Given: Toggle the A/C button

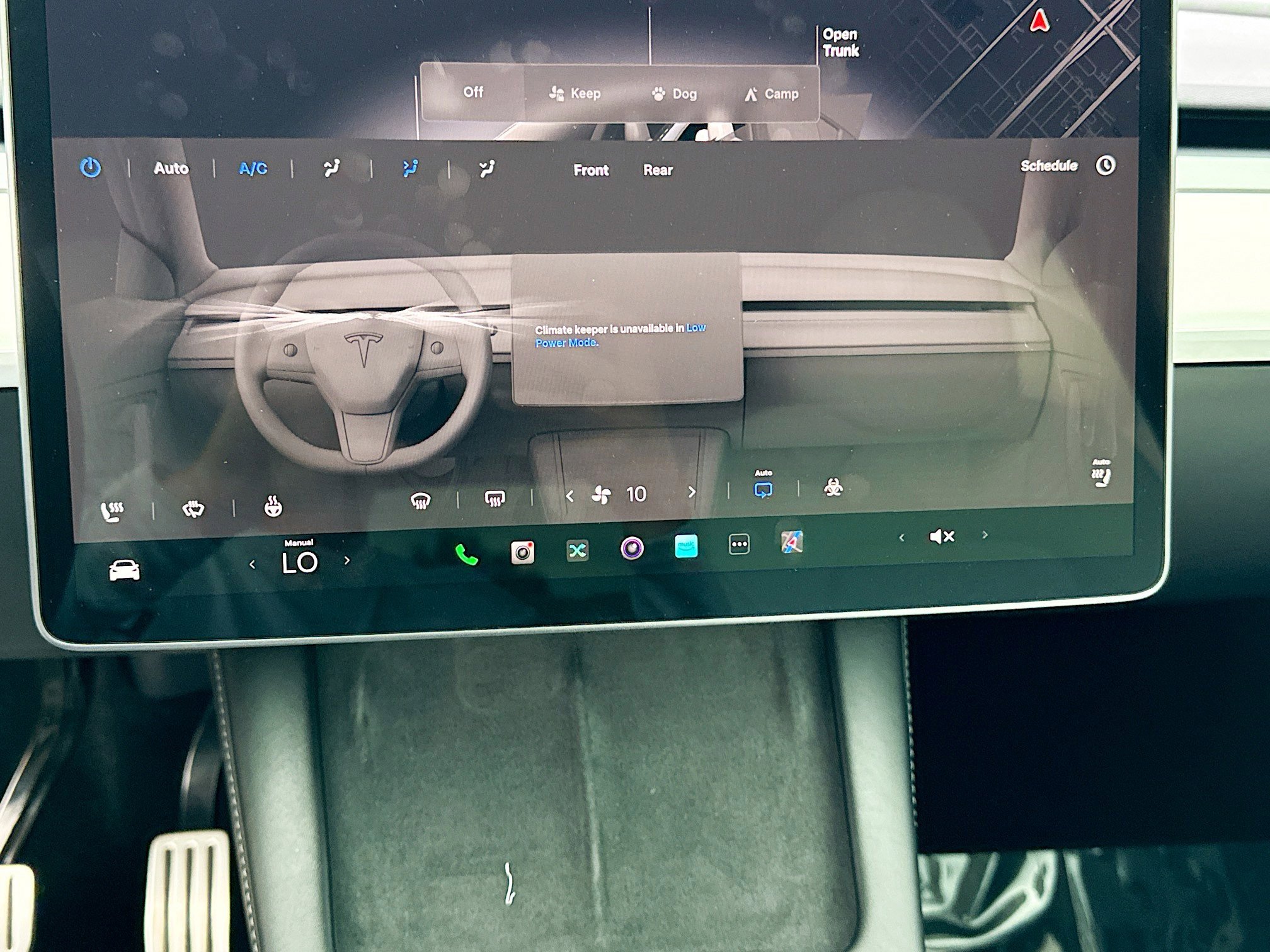Looking at the screenshot, I should tap(253, 169).
